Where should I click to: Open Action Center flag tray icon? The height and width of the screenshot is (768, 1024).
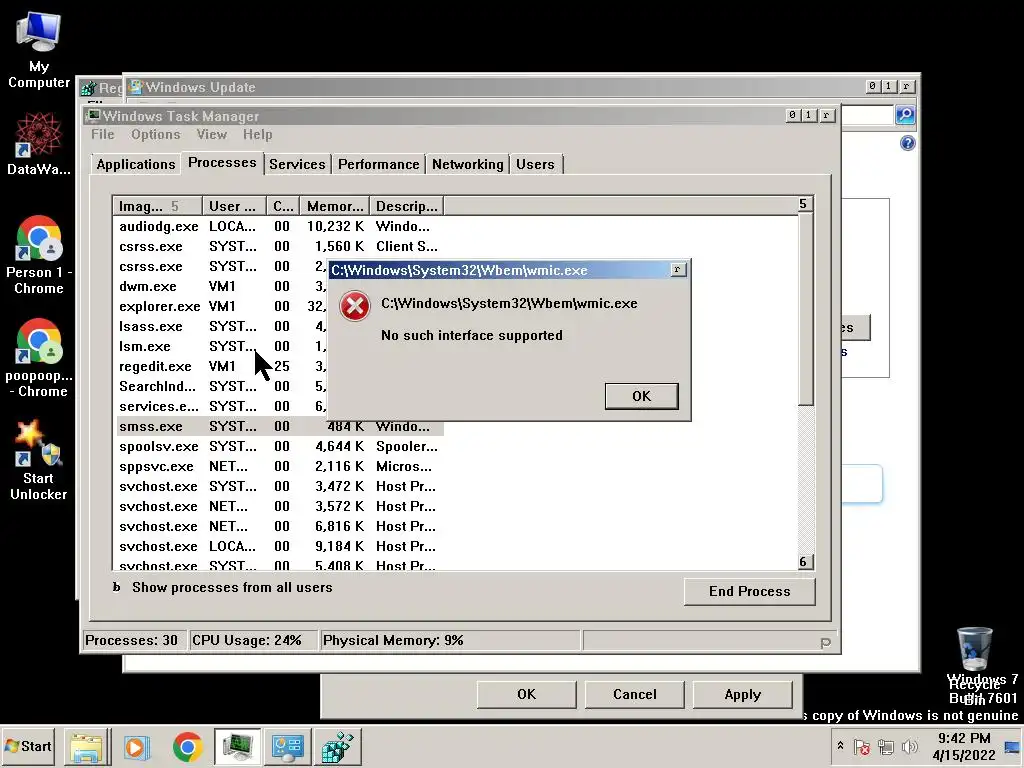click(861, 746)
